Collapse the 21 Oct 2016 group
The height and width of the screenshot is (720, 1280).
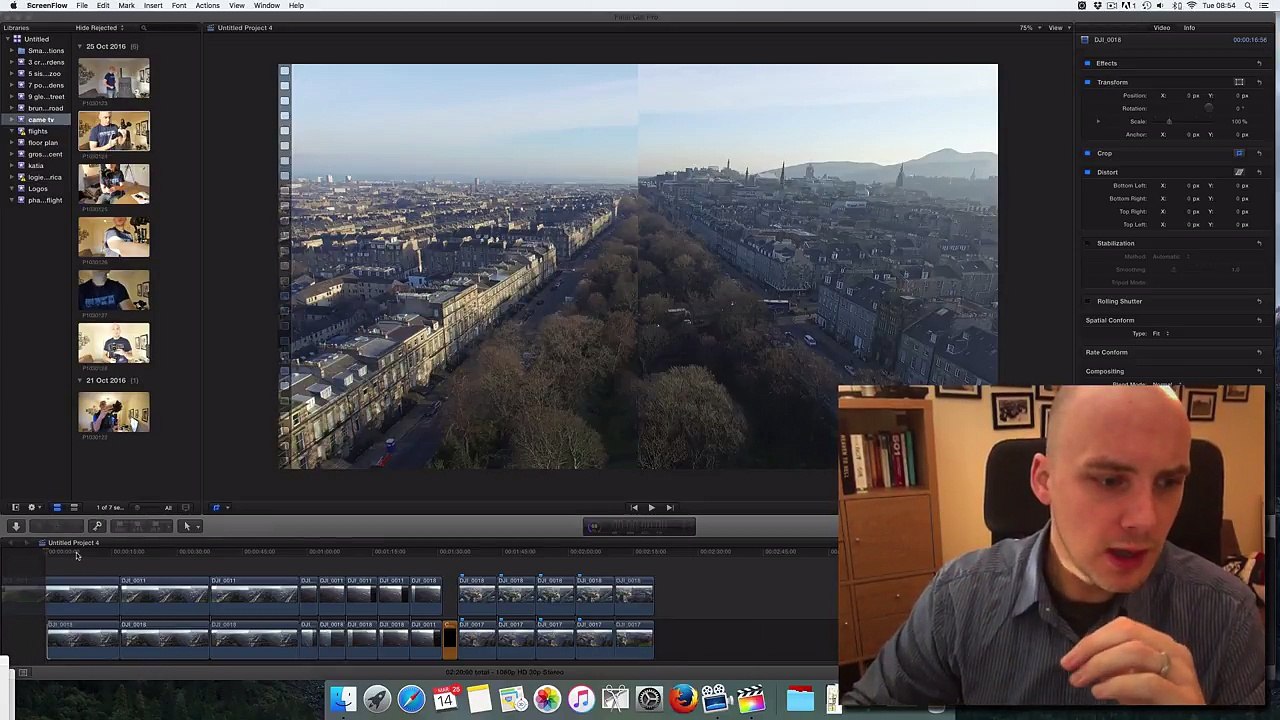[80, 380]
